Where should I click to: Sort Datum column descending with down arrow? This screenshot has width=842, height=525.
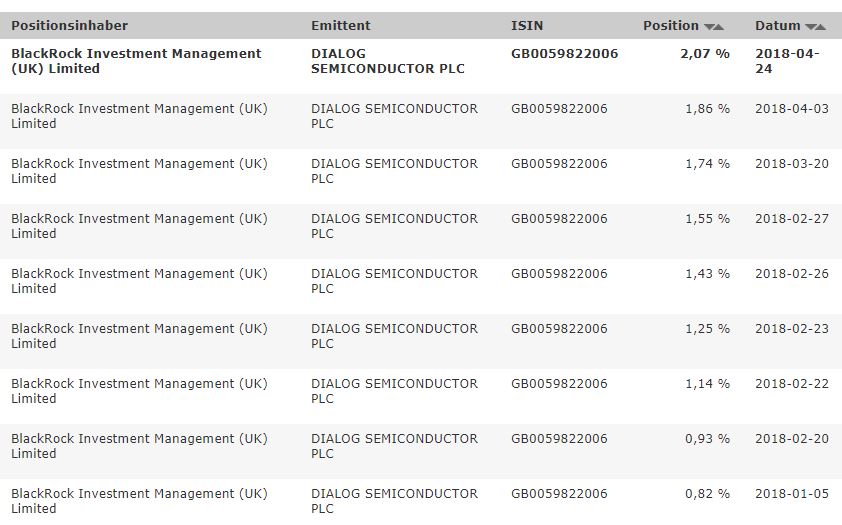[x=811, y=27]
